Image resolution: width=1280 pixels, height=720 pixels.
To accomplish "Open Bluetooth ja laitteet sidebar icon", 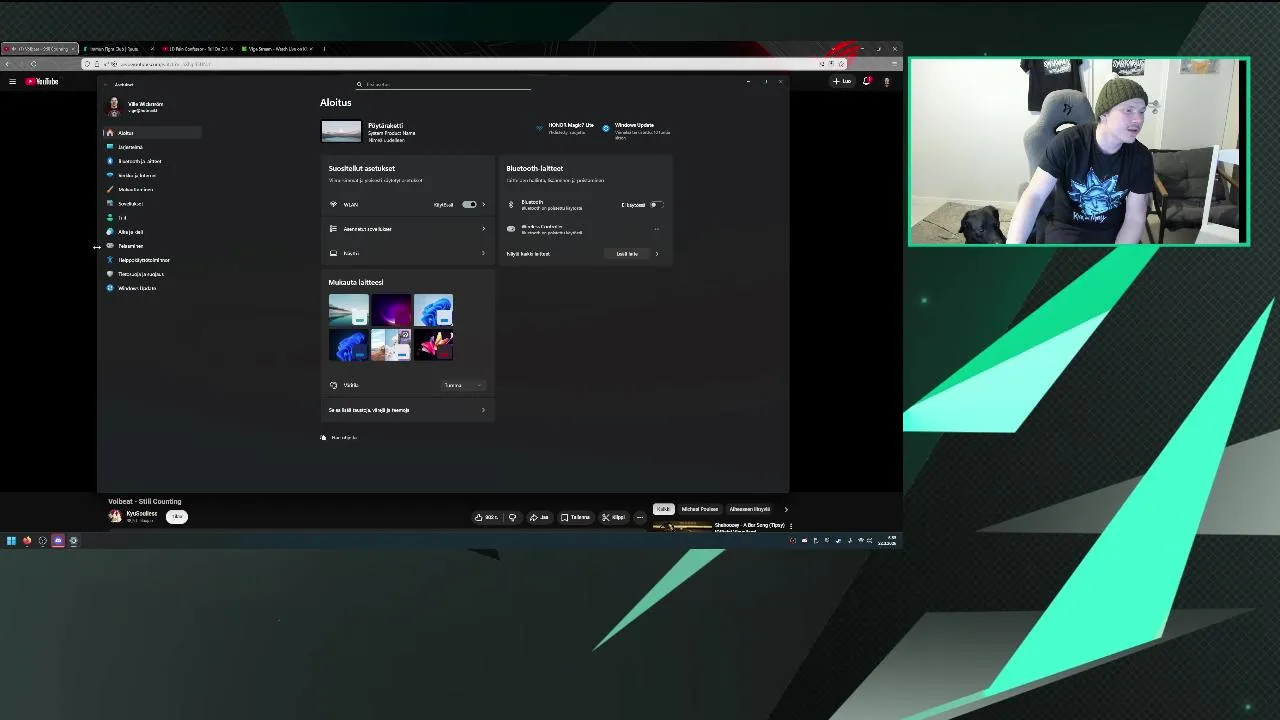I will (x=110, y=161).
